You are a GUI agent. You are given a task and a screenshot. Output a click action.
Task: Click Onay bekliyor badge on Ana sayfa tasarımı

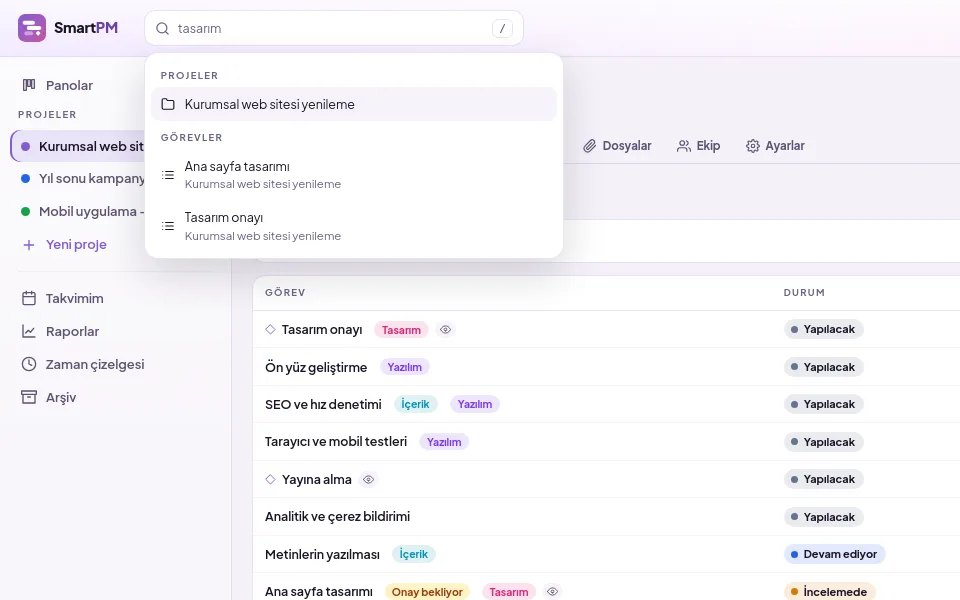pos(427,592)
